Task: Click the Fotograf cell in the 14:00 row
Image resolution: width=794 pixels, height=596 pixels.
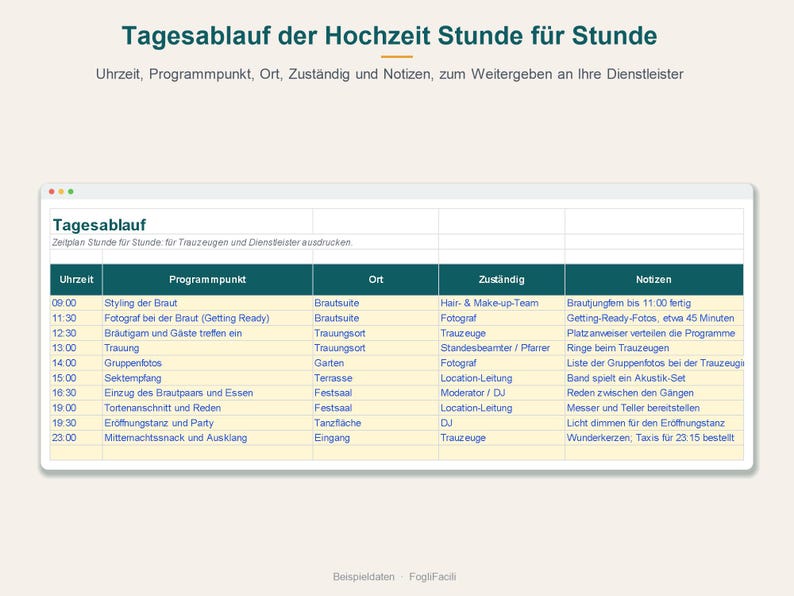Action: (x=501, y=363)
